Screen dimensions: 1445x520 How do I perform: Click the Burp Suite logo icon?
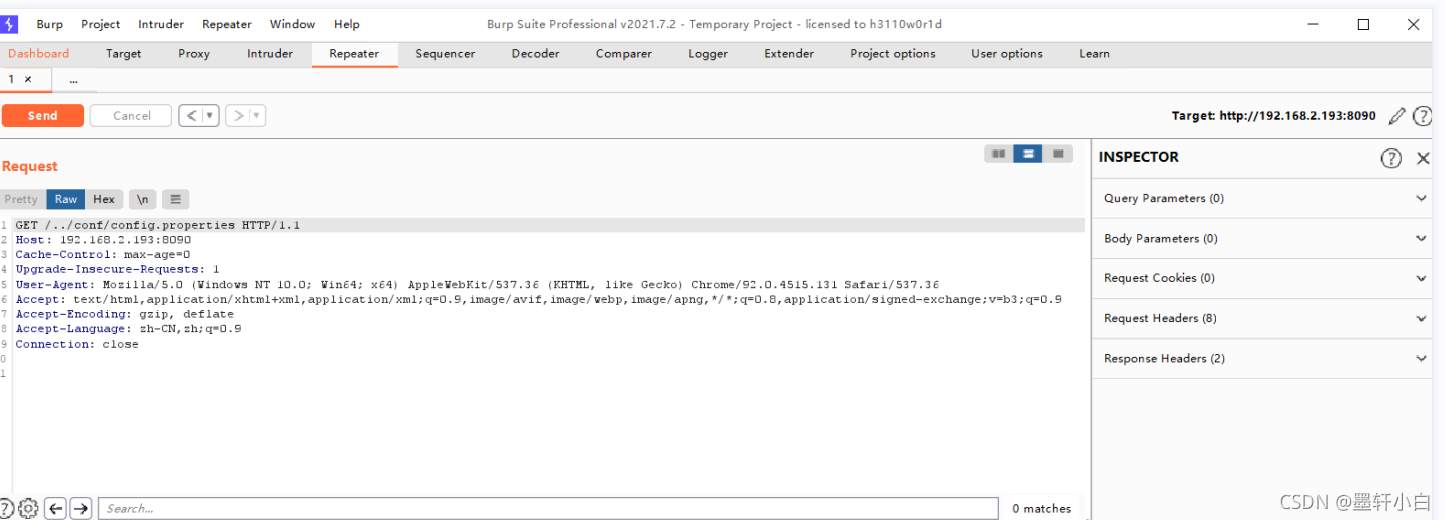(9, 24)
